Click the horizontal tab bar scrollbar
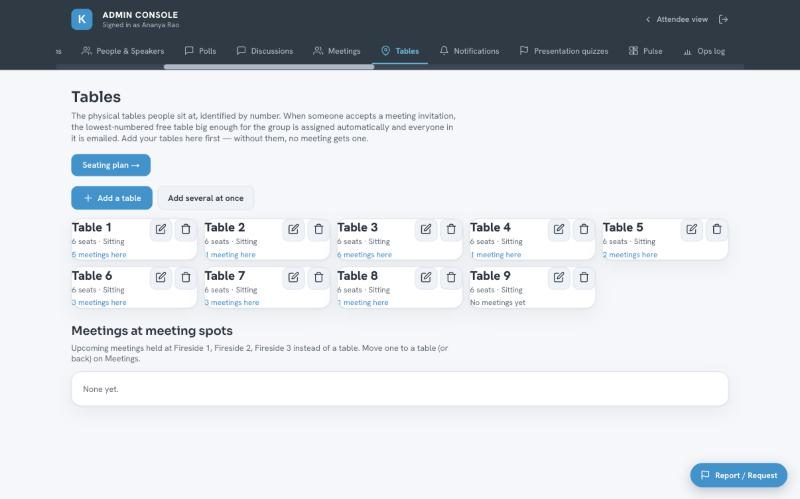This screenshot has width=800, height=499. point(269,66)
